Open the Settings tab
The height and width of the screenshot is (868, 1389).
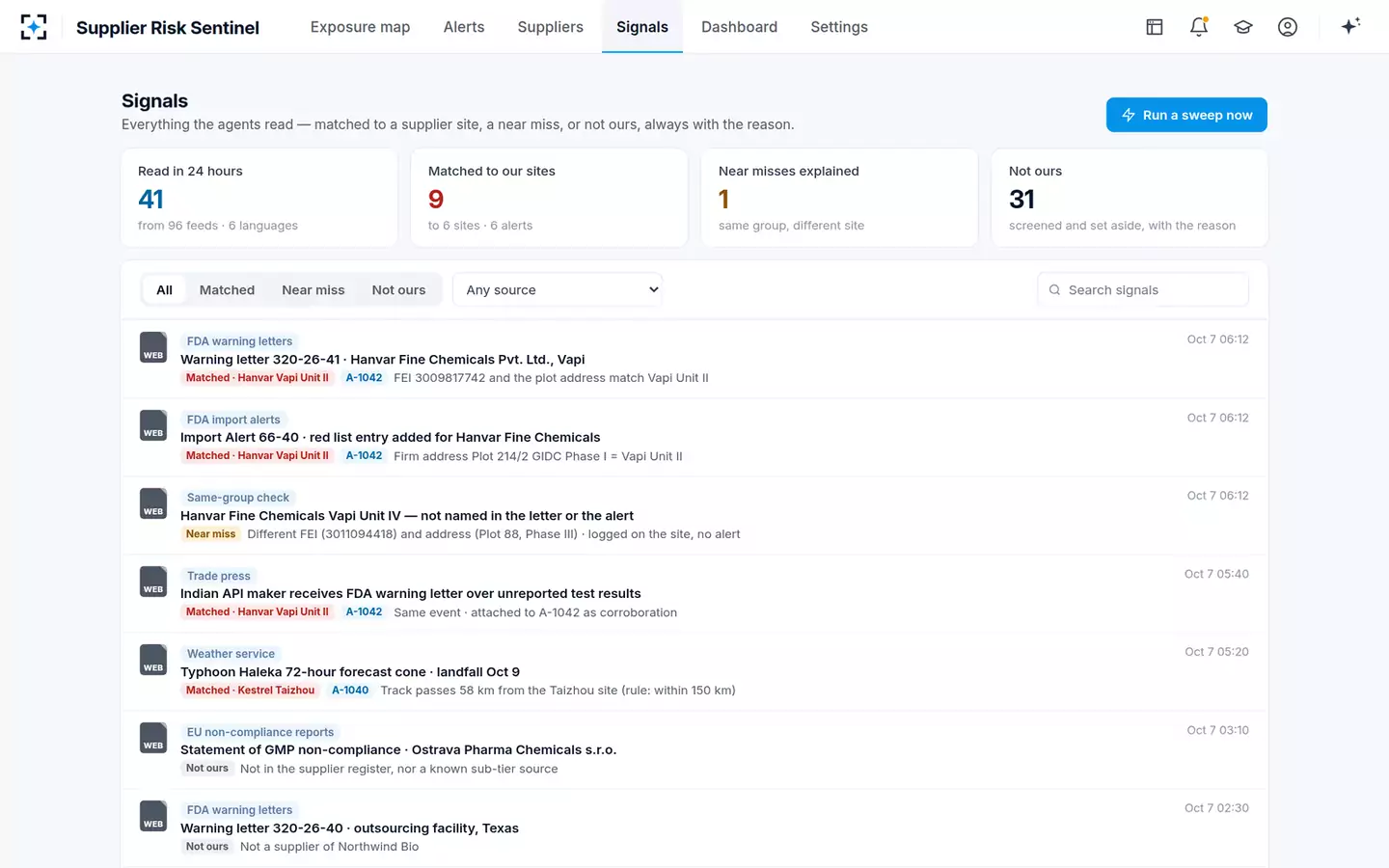(839, 27)
